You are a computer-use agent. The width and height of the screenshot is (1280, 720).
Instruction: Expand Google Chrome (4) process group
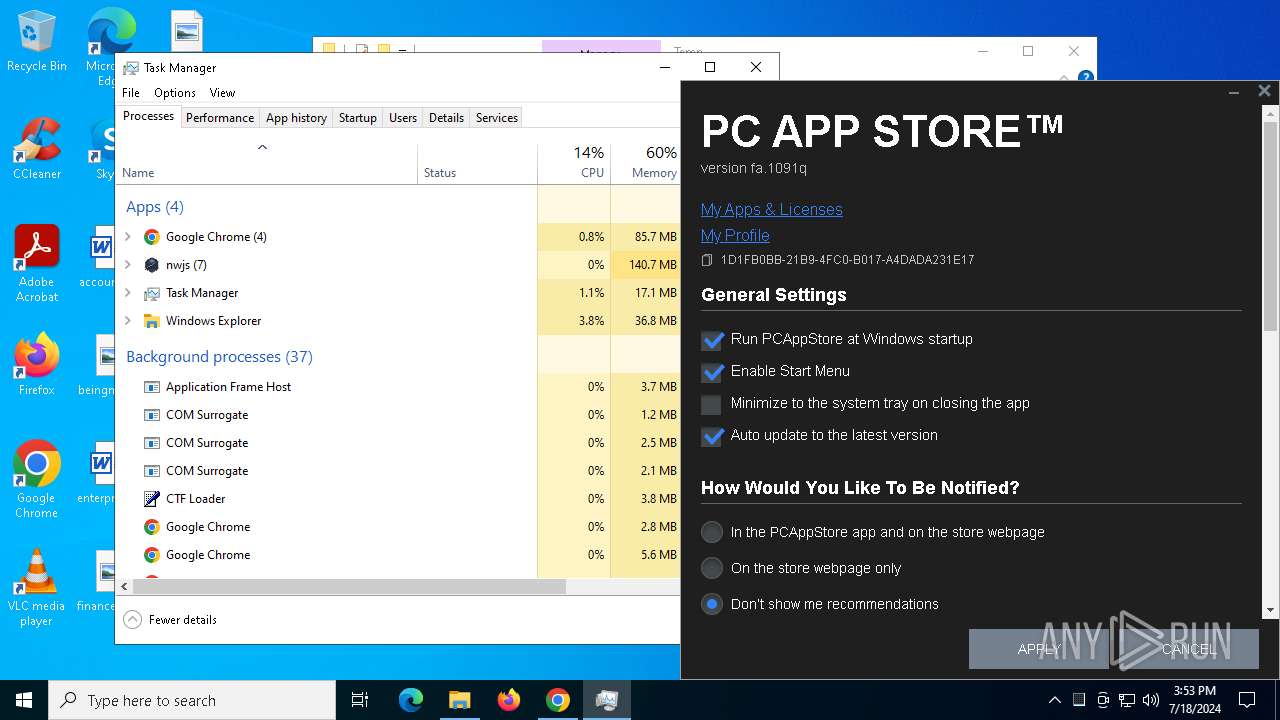coord(128,237)
